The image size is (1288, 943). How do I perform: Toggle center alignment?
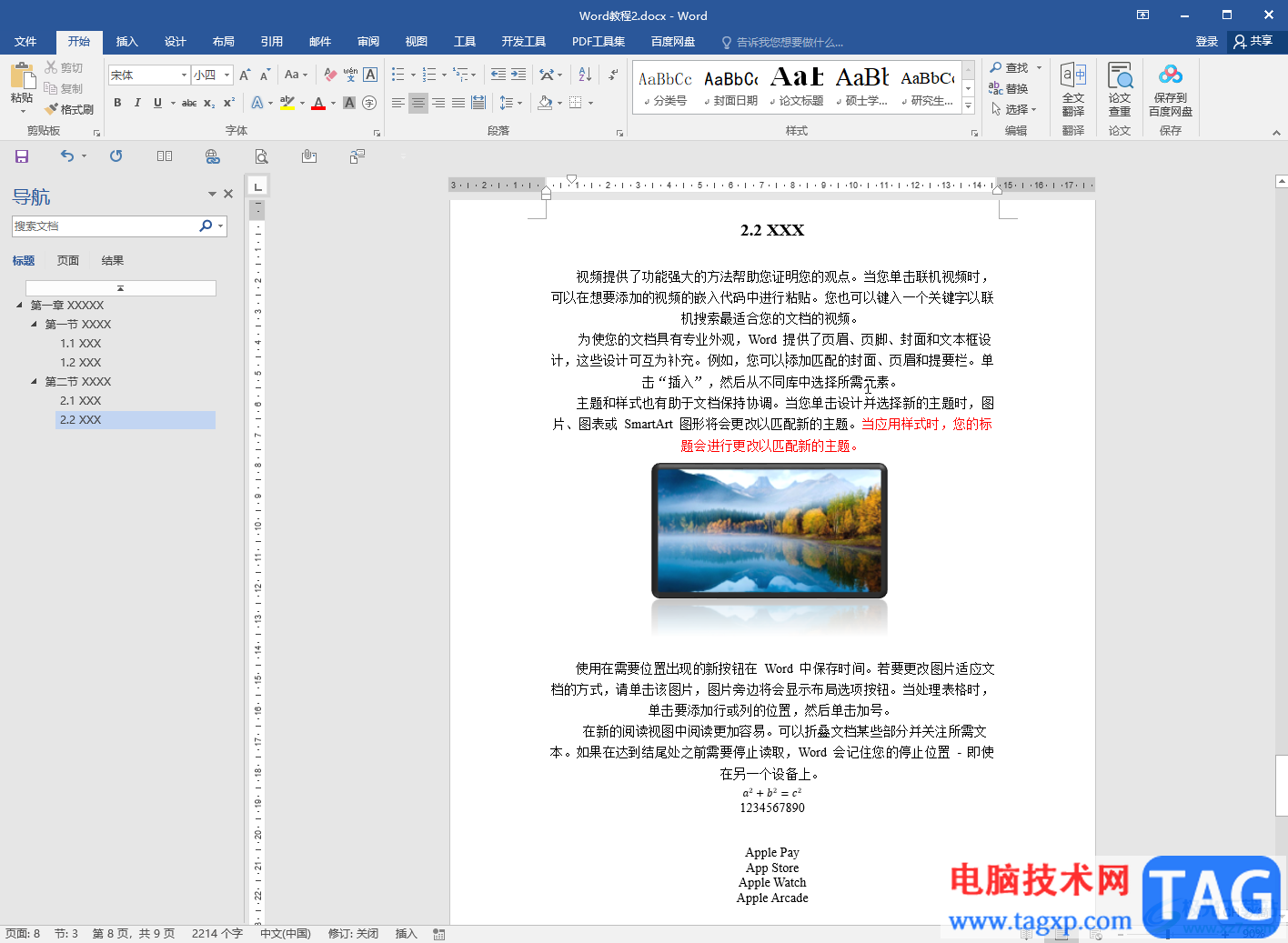click(x=418, y=103)
